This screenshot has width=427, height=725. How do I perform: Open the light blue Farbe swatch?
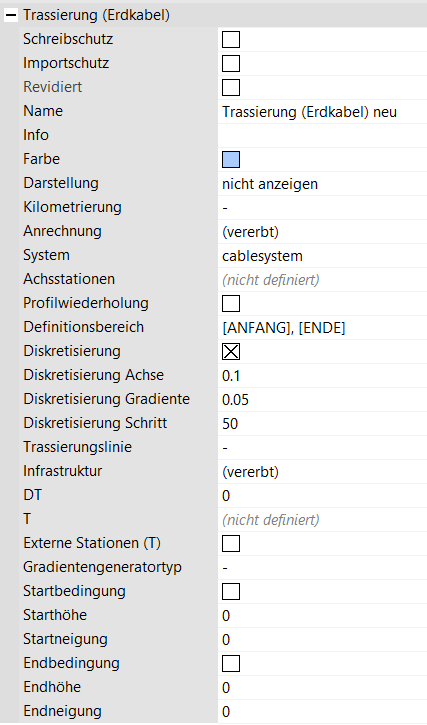tap(231, 160)
